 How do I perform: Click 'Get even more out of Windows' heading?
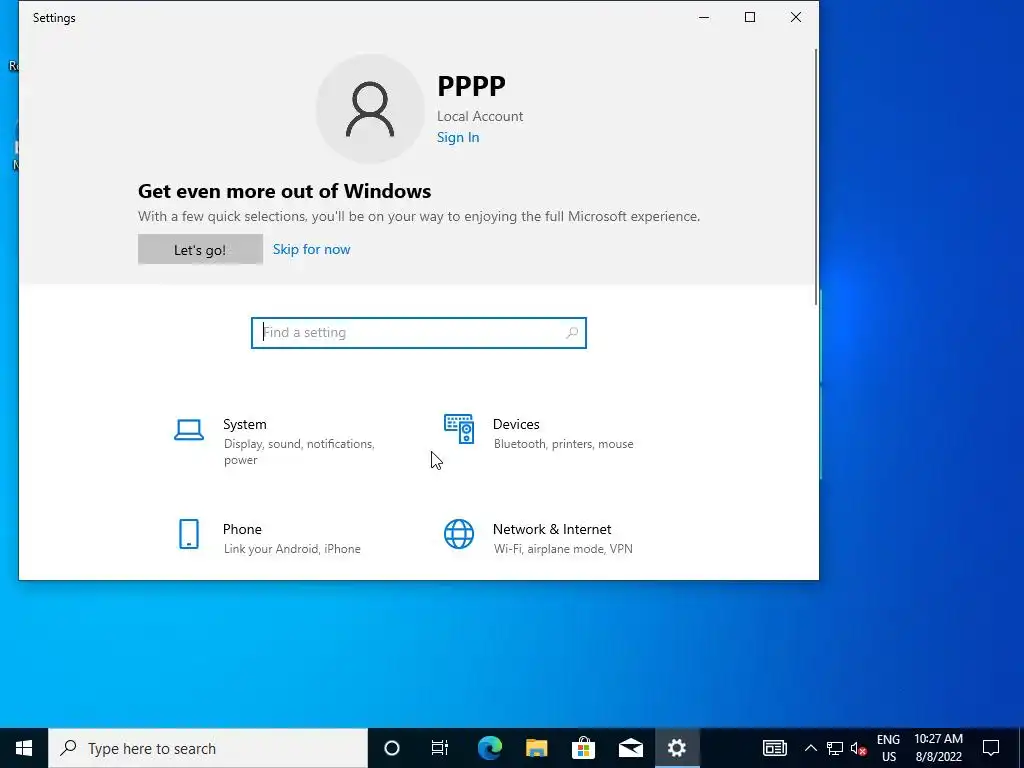pos(284,191)
